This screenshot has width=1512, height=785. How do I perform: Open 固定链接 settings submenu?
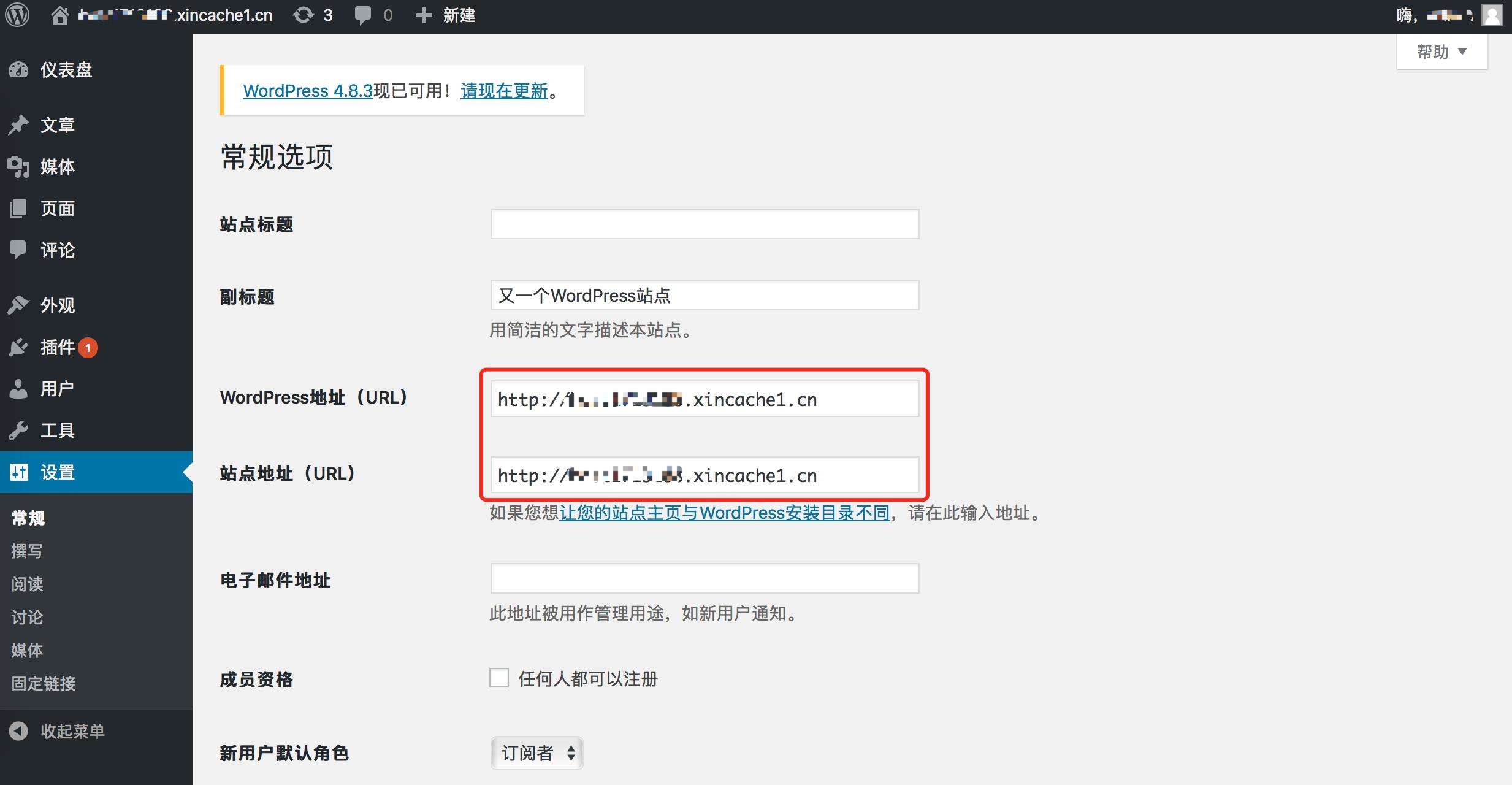pyautogui.click(x=44, y=683)
